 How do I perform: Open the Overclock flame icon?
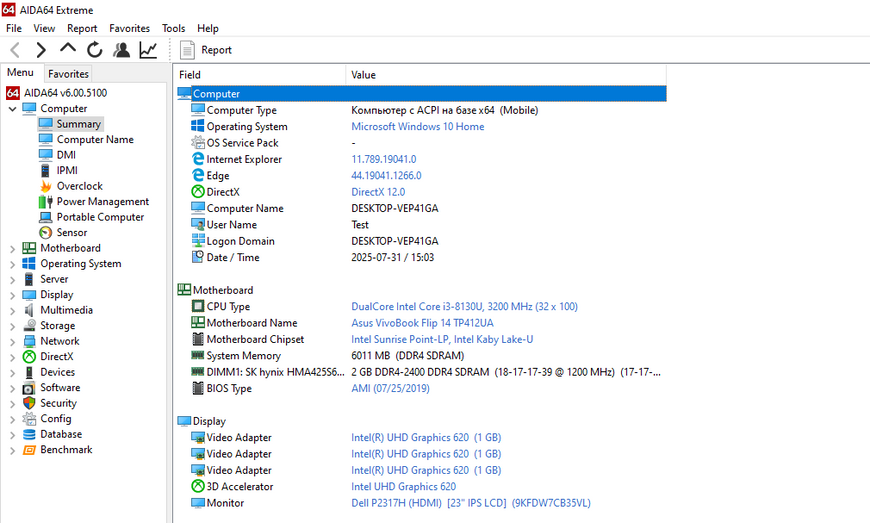click(45, 186)
